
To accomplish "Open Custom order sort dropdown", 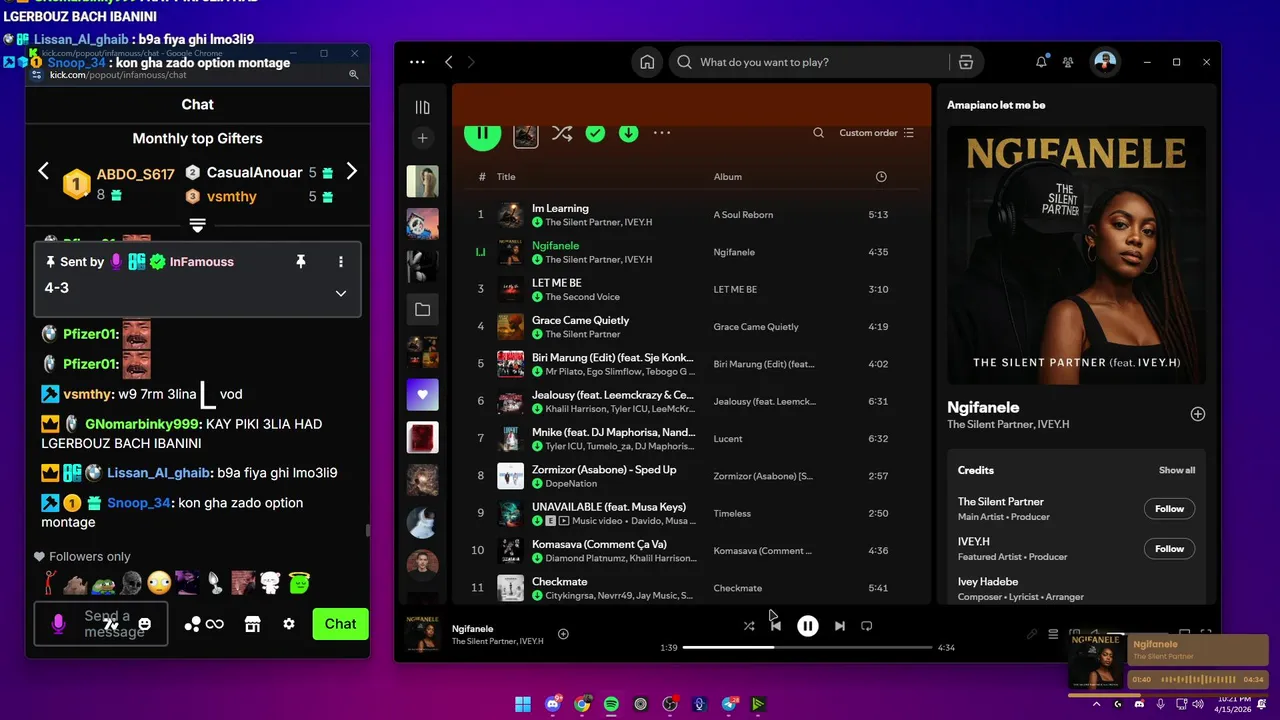I will [x=876, y=133].
